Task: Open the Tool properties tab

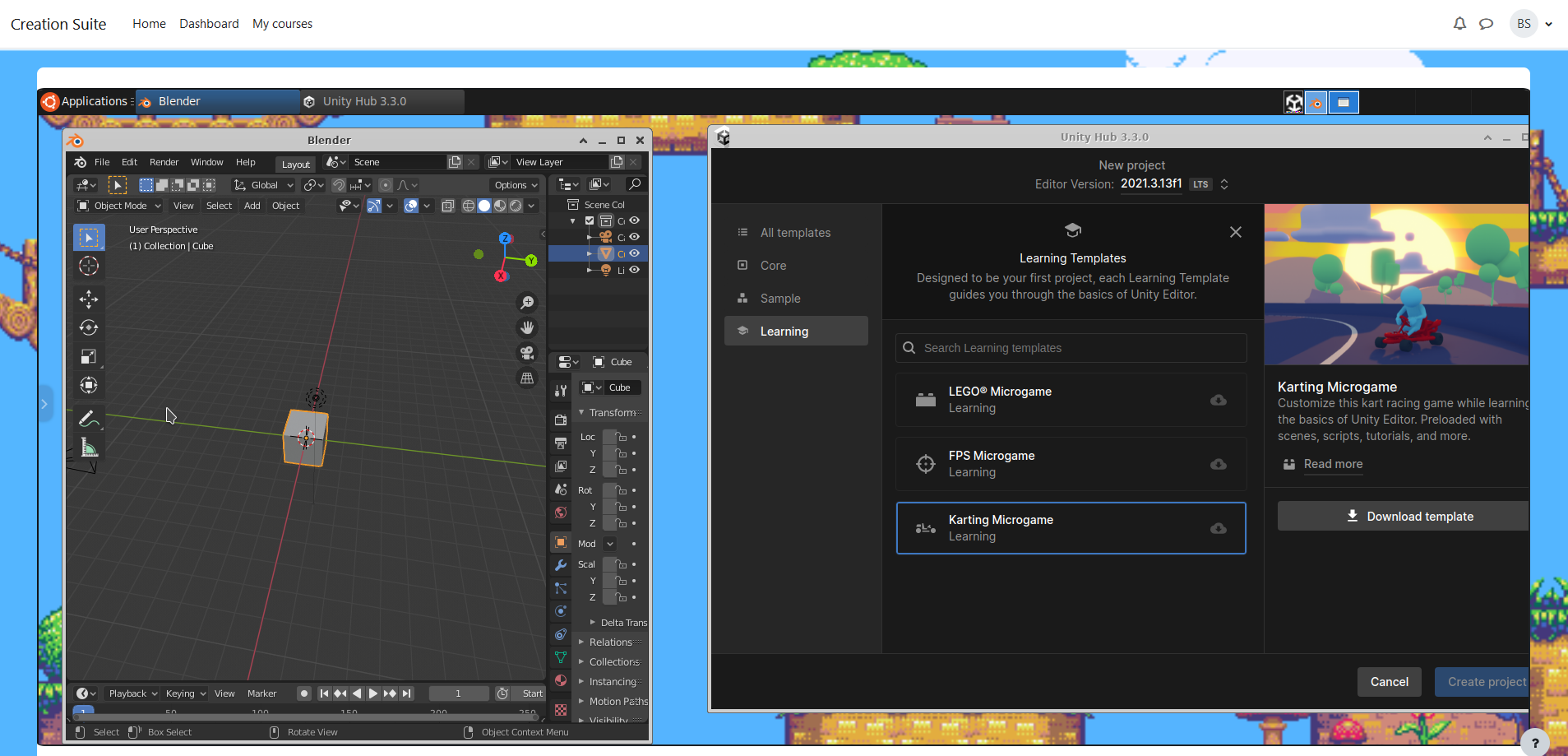Action: point(561,391)
